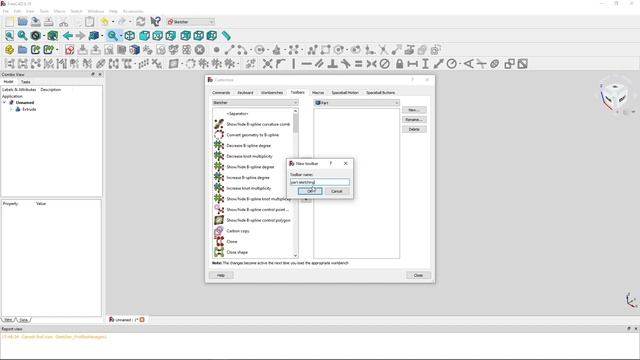Apply the radius constraint icon
This screenshot has width=640, height=360.
451,64
